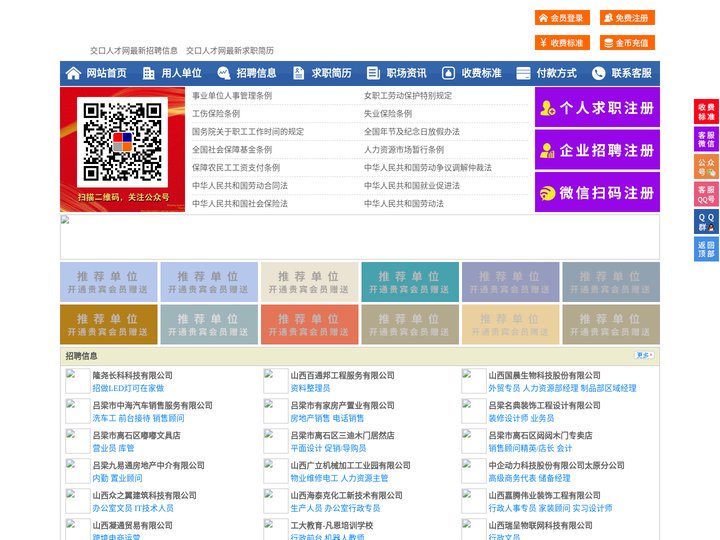This screenshot has width=720, height=540.
Task: Click the logo image beside 隆尧长科科技有限公司
Action: click(x=78, y=381)
